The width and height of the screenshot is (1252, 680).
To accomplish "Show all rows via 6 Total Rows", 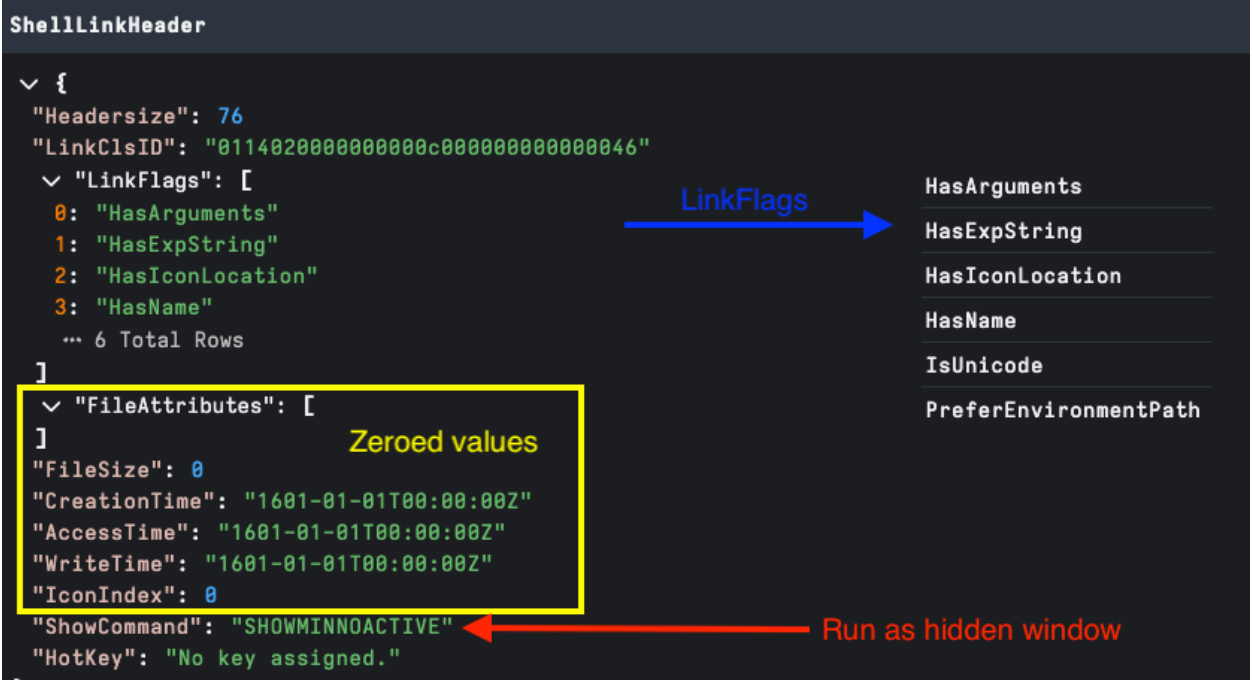I will tap(168, 340).
